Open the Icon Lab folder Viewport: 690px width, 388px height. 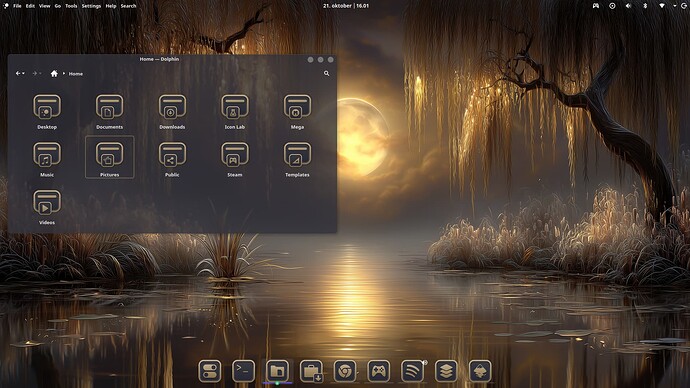235,112
